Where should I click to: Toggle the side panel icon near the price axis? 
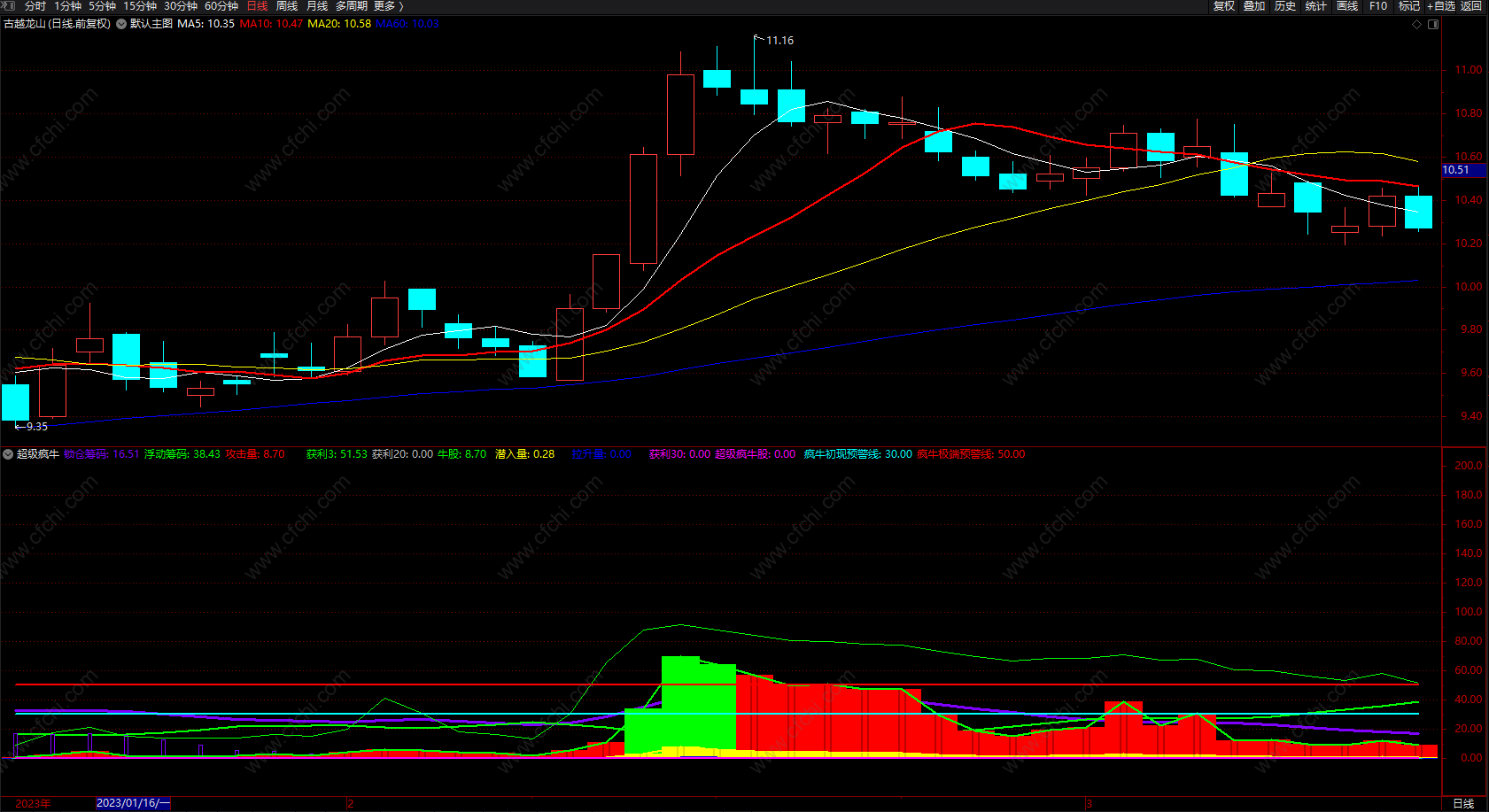1433,24
